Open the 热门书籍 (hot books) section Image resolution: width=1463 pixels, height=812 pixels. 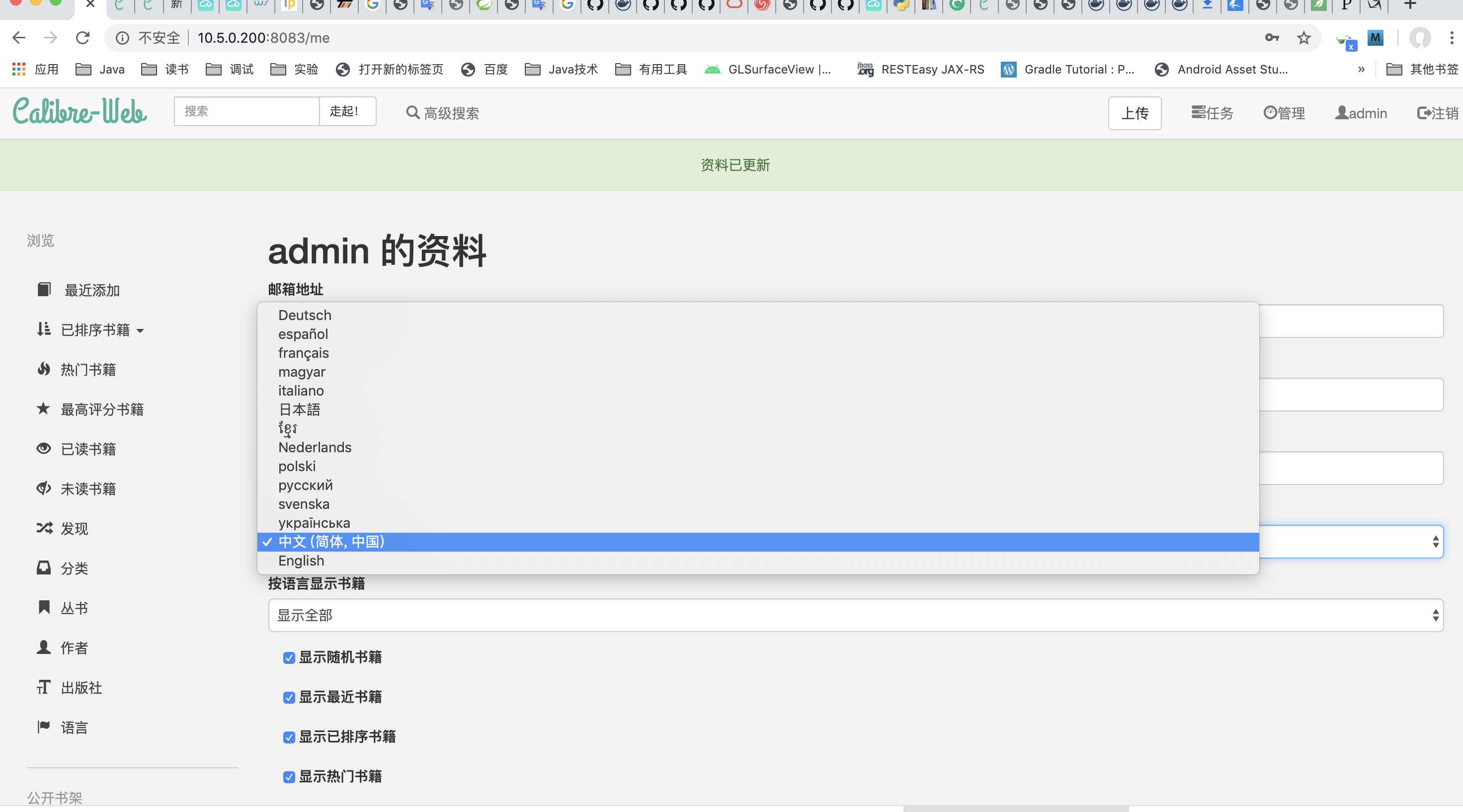[x=88, y=369]
